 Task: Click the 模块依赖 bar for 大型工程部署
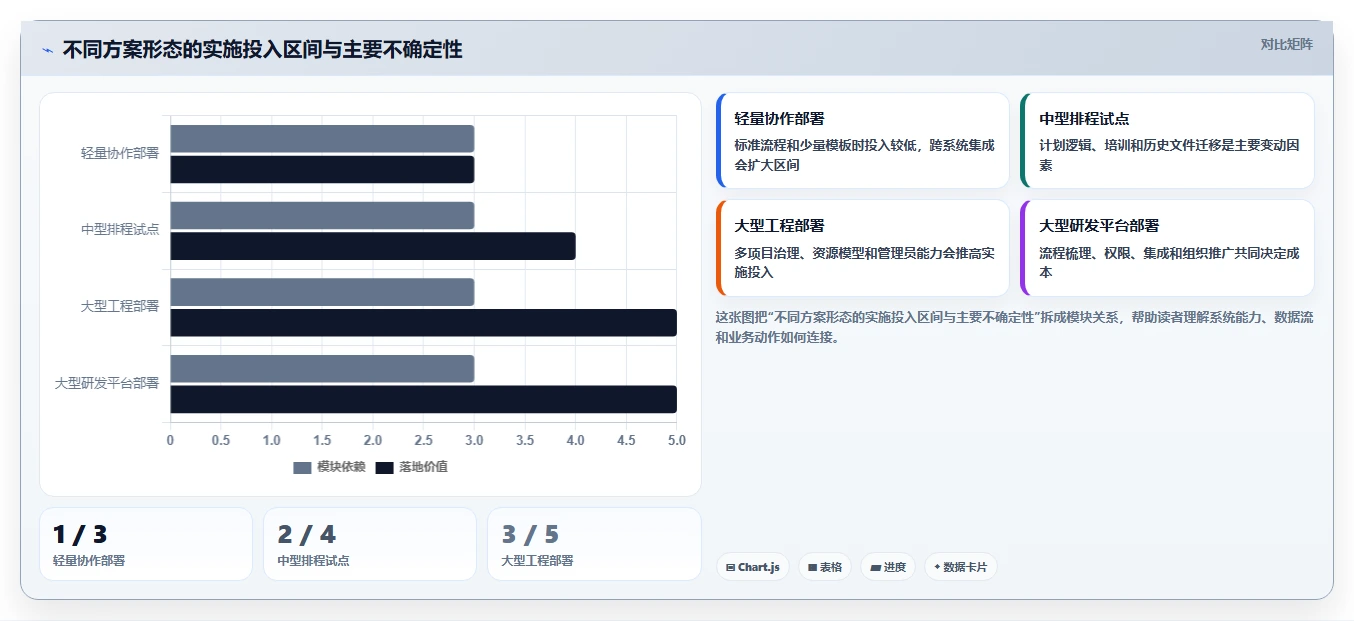[x=322, y=292]
